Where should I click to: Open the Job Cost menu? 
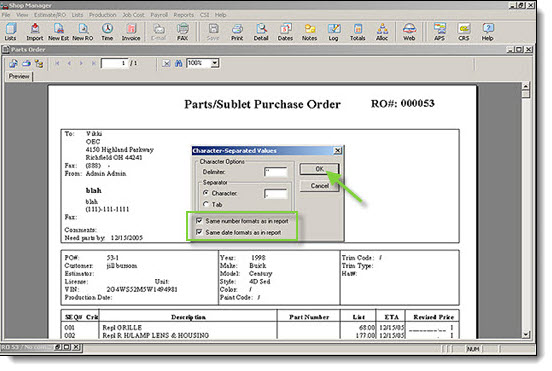click(x=133, y=15)
